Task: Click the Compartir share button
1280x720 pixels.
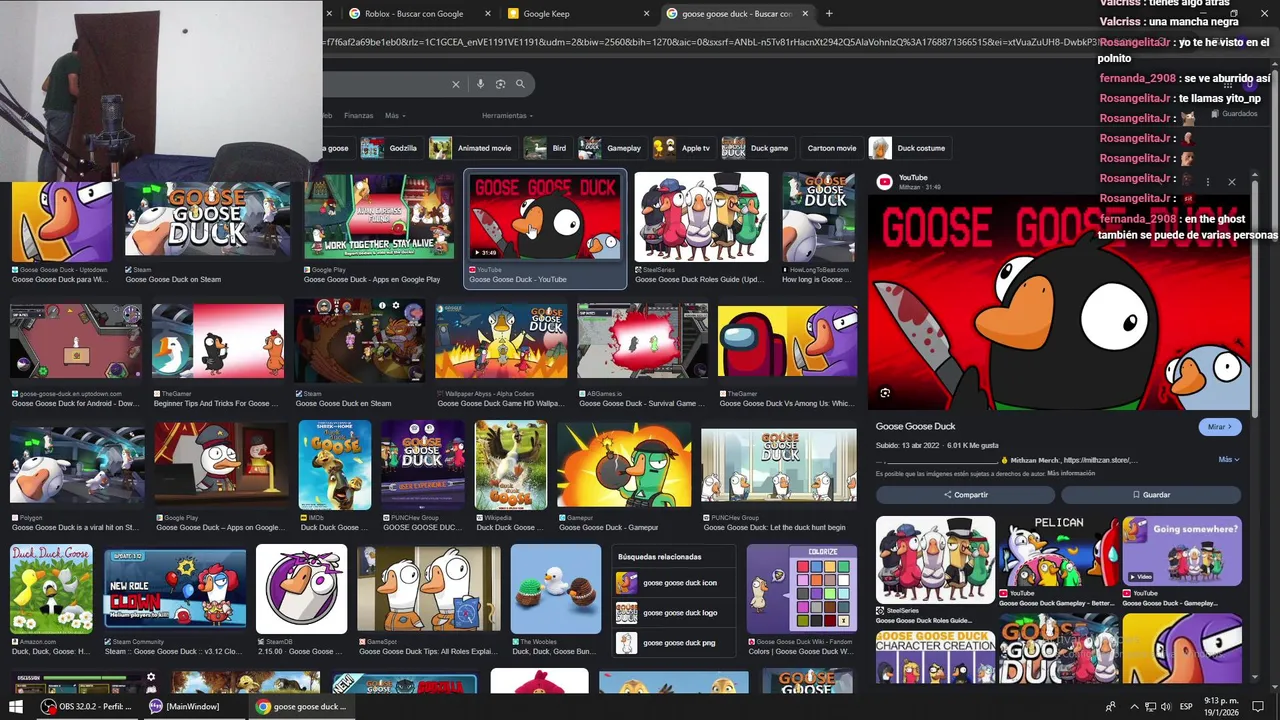Action: (x=965, y=495)
